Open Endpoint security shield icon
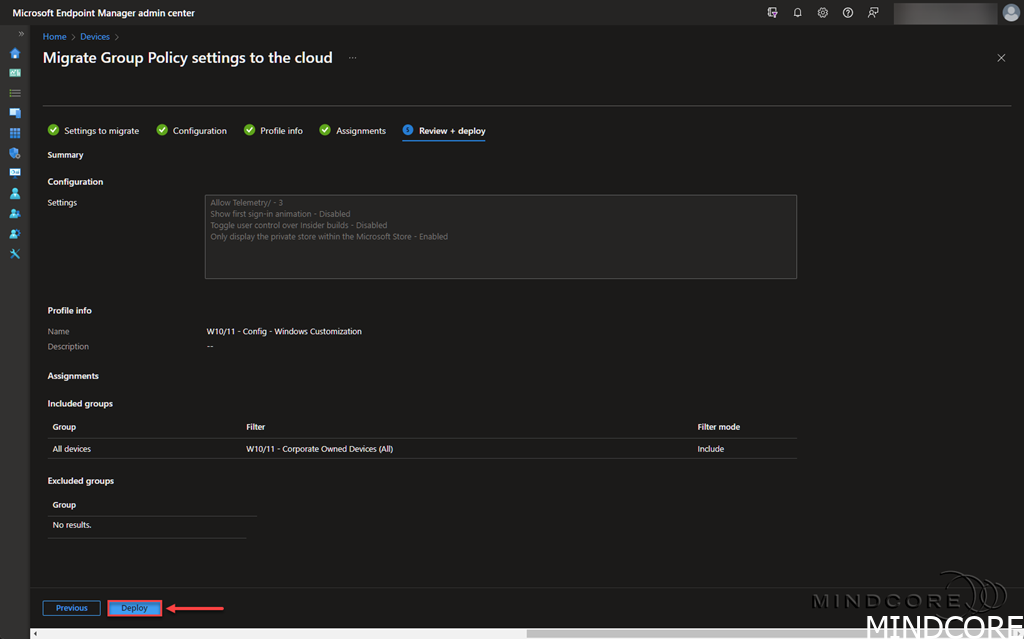1024x639 pixels. [15, 153]
